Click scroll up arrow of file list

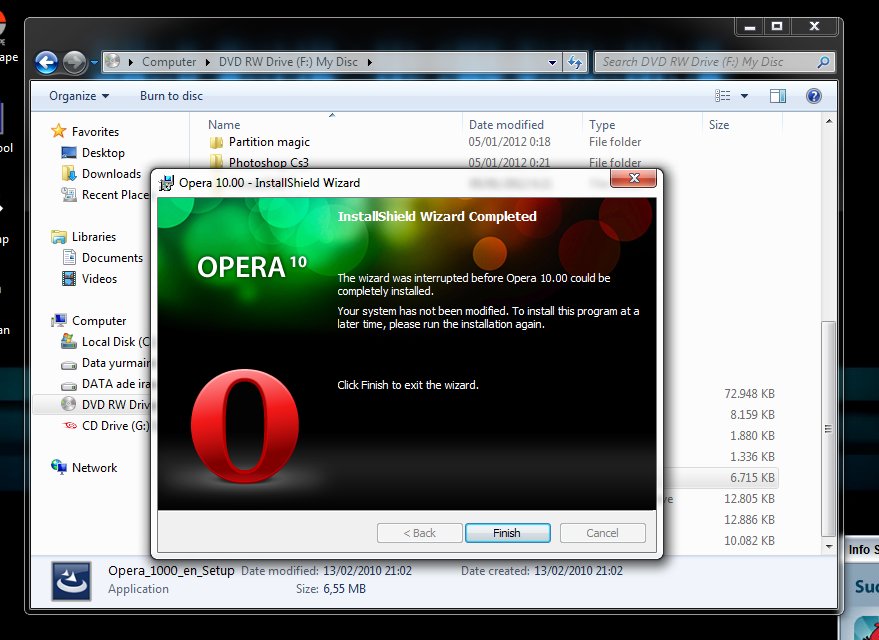click(829, 121)
